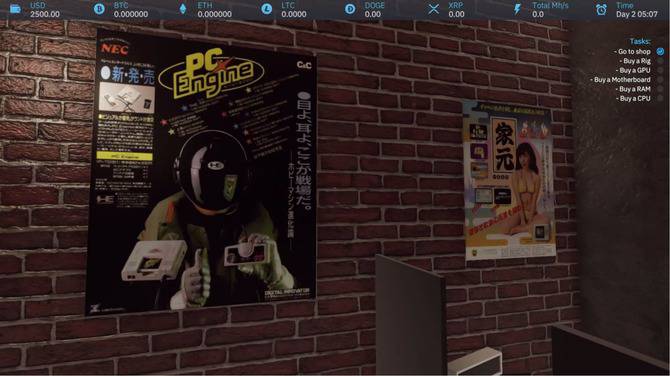Click the small bikini poster on wall
The height and width of the screenshot is (376, 670).
pos(509,181)
